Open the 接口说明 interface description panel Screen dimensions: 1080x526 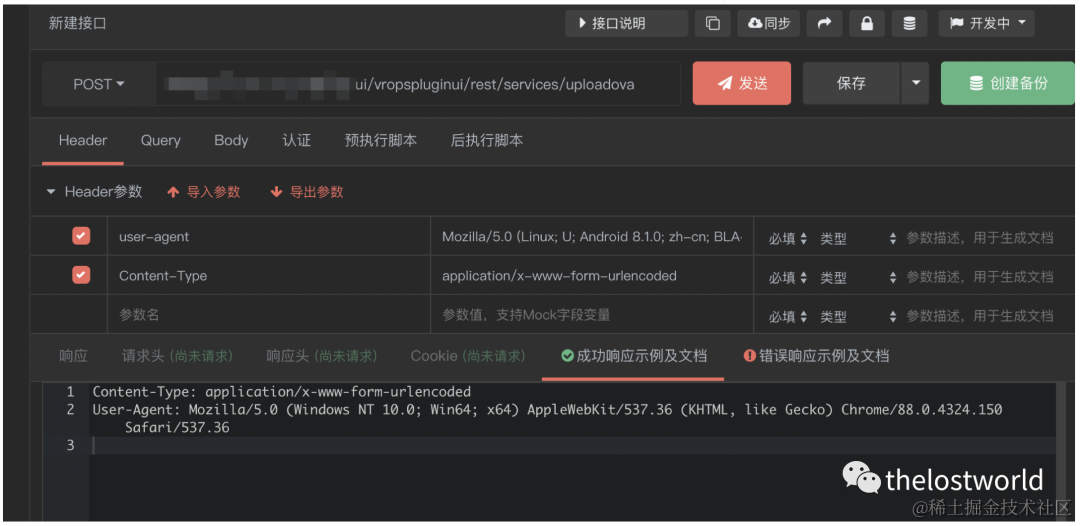click(x=626, y=23)
